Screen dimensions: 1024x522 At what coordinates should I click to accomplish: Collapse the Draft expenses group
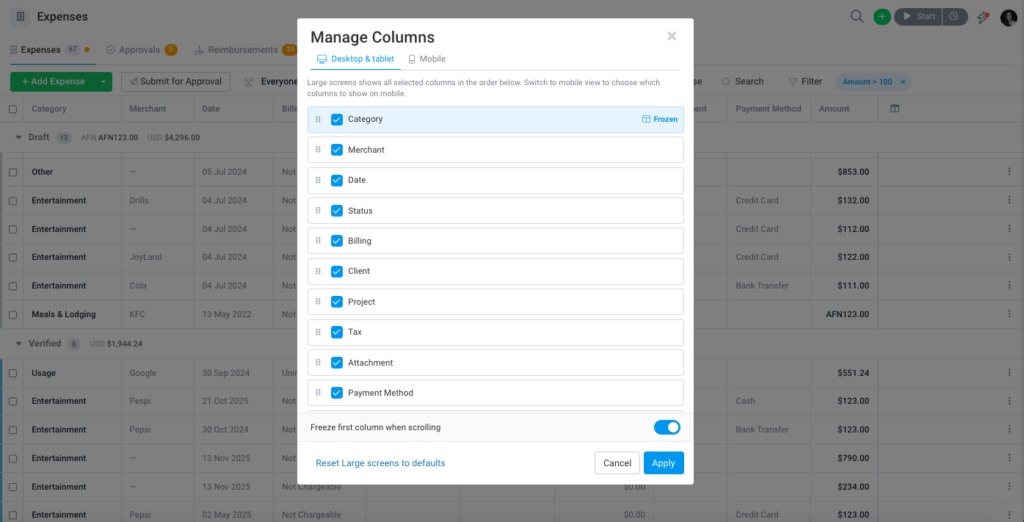(18, 137)
